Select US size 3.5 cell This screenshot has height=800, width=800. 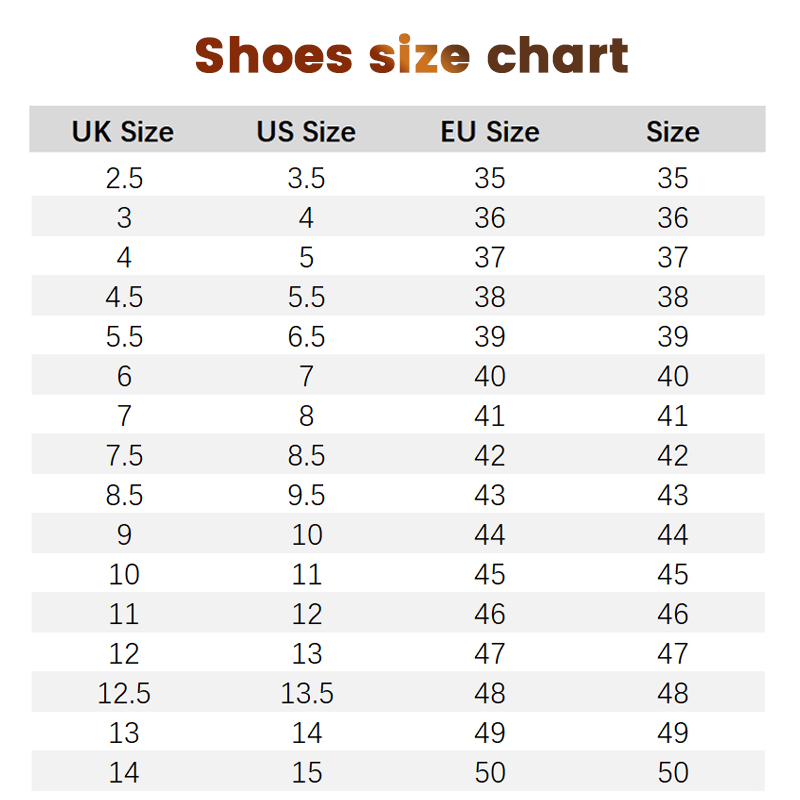306,179
